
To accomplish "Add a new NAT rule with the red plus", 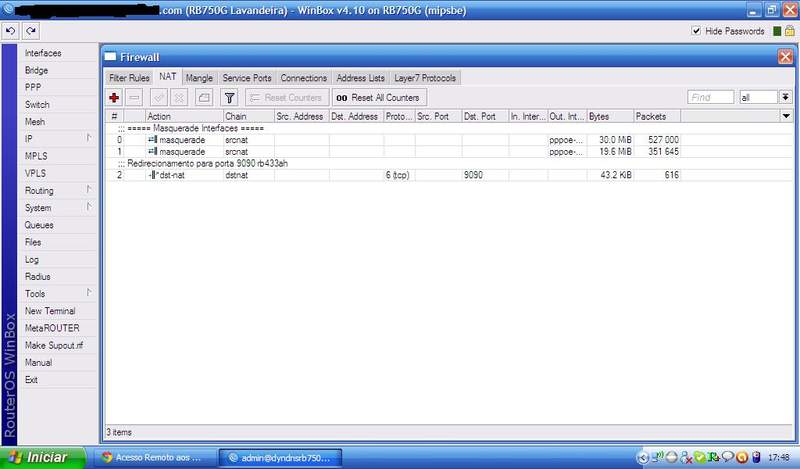I will (x=114, y=97).
